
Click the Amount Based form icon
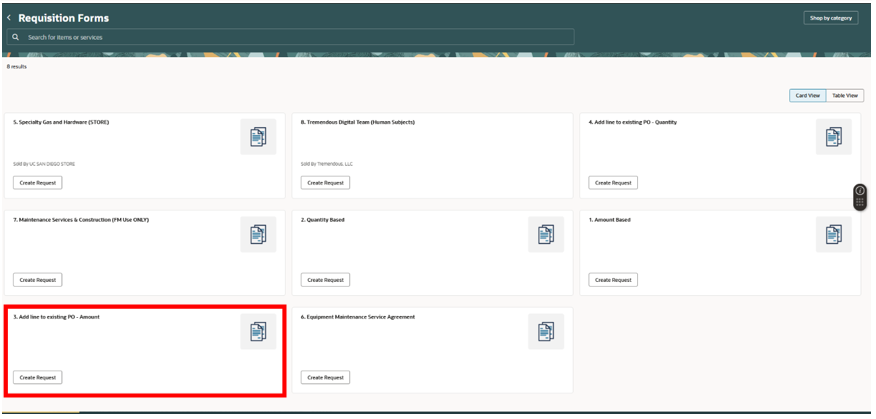coord(833,234)
